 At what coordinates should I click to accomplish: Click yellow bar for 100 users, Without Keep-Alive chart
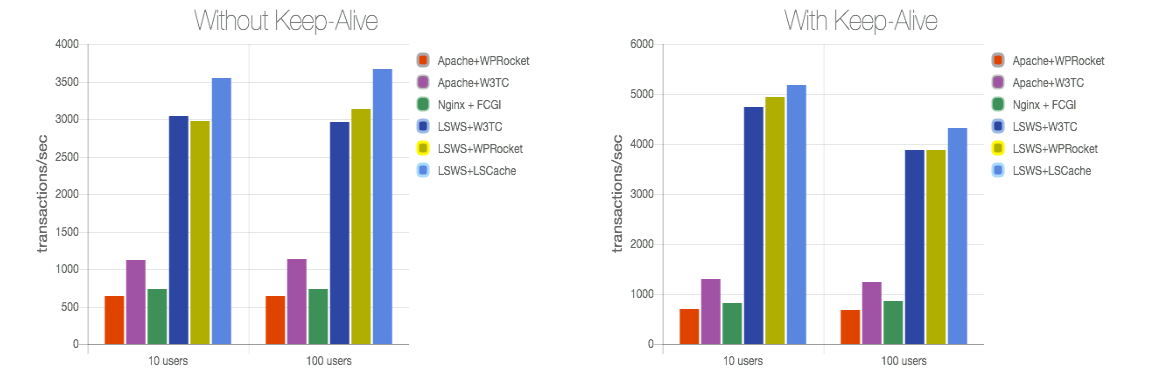pyautogui.click(x=361, y=226)
